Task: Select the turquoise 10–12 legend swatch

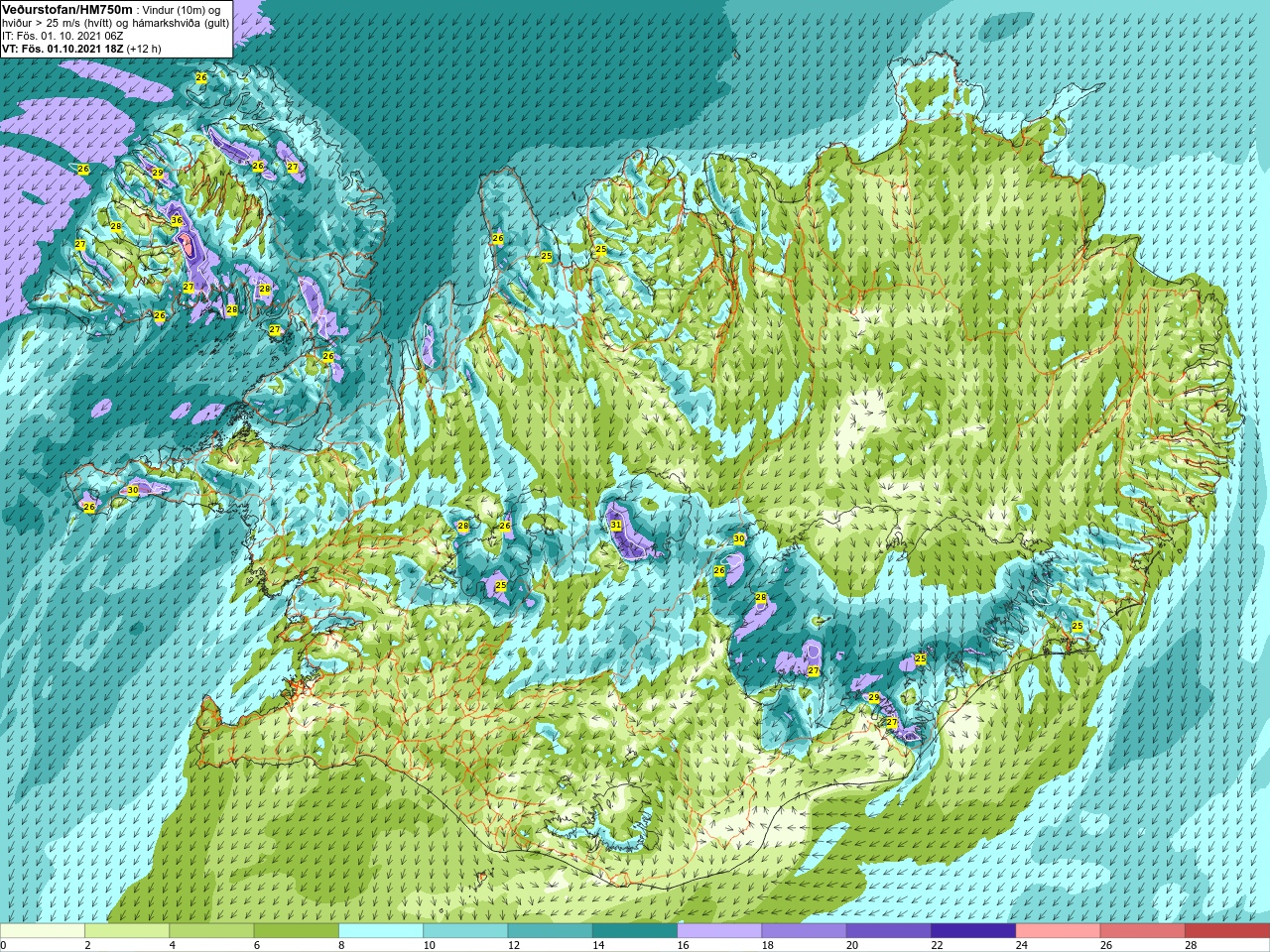Action: [465, 931]
